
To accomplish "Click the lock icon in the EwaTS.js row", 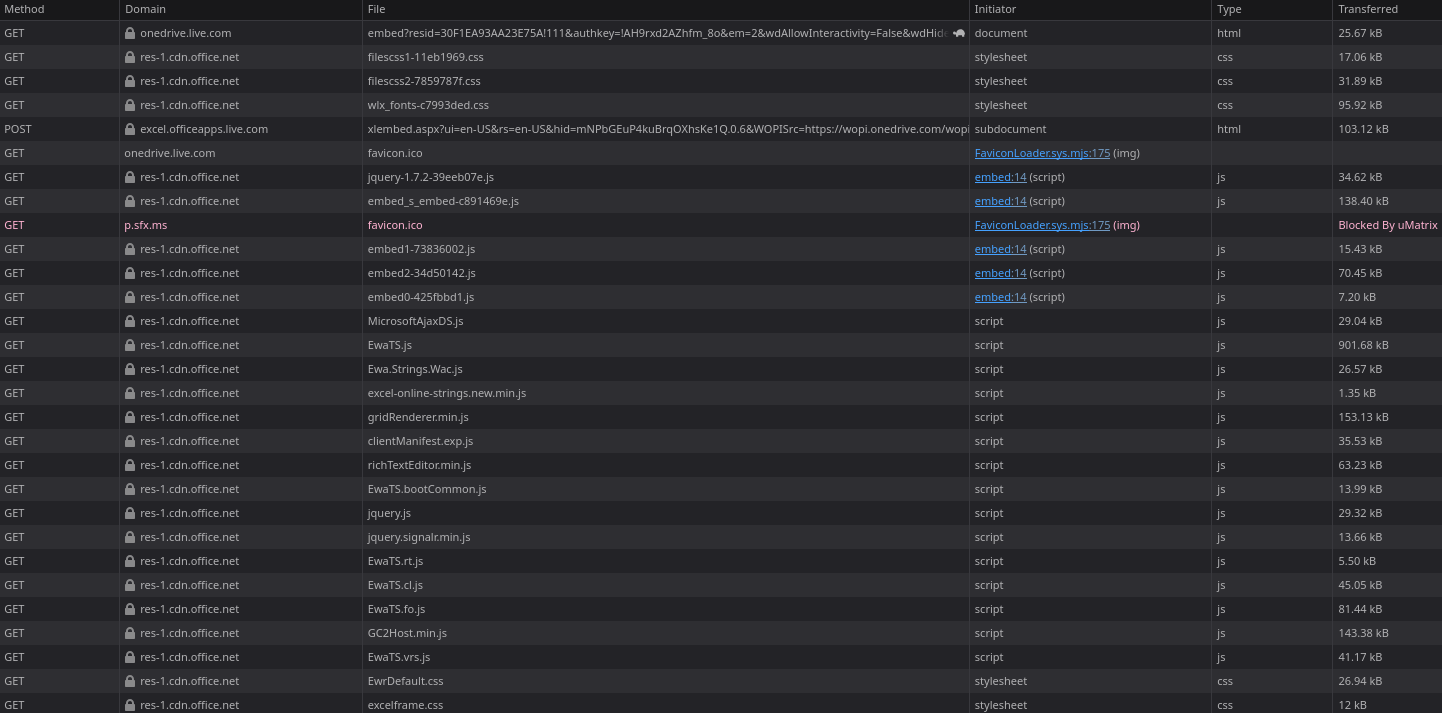I will [130, 345].
